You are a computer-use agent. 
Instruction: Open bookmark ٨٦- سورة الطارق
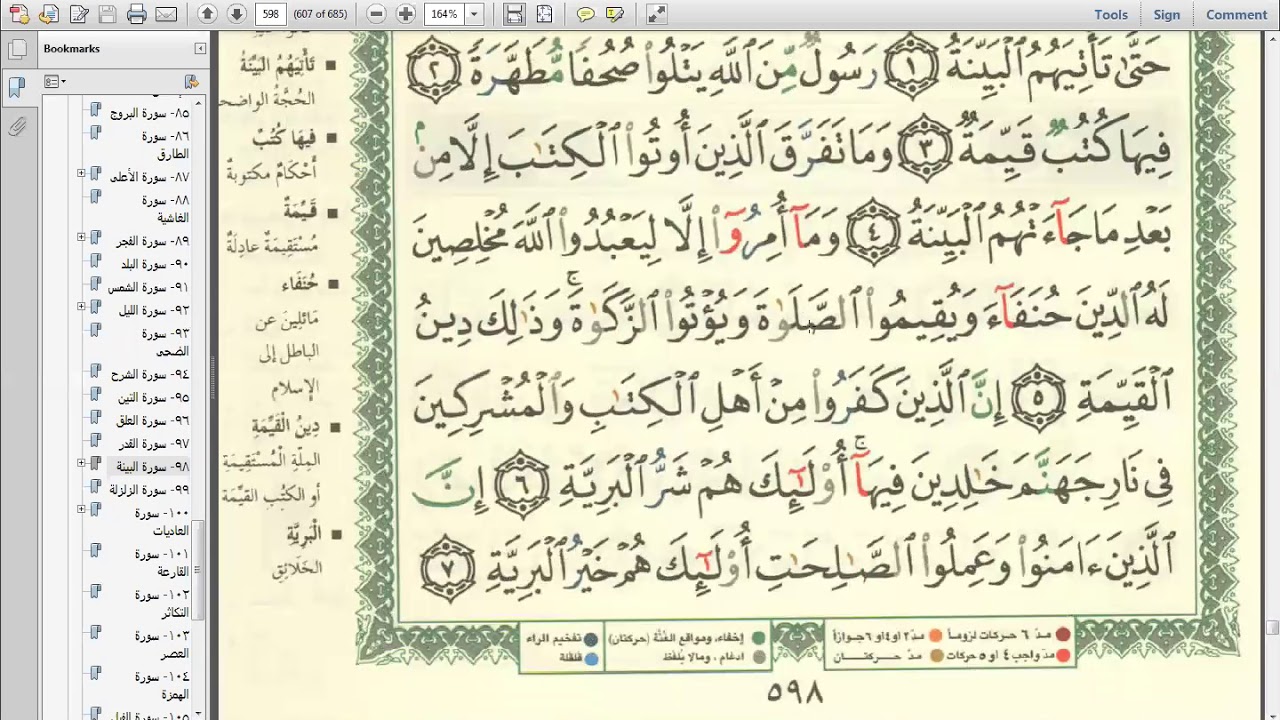click(165, 145)
